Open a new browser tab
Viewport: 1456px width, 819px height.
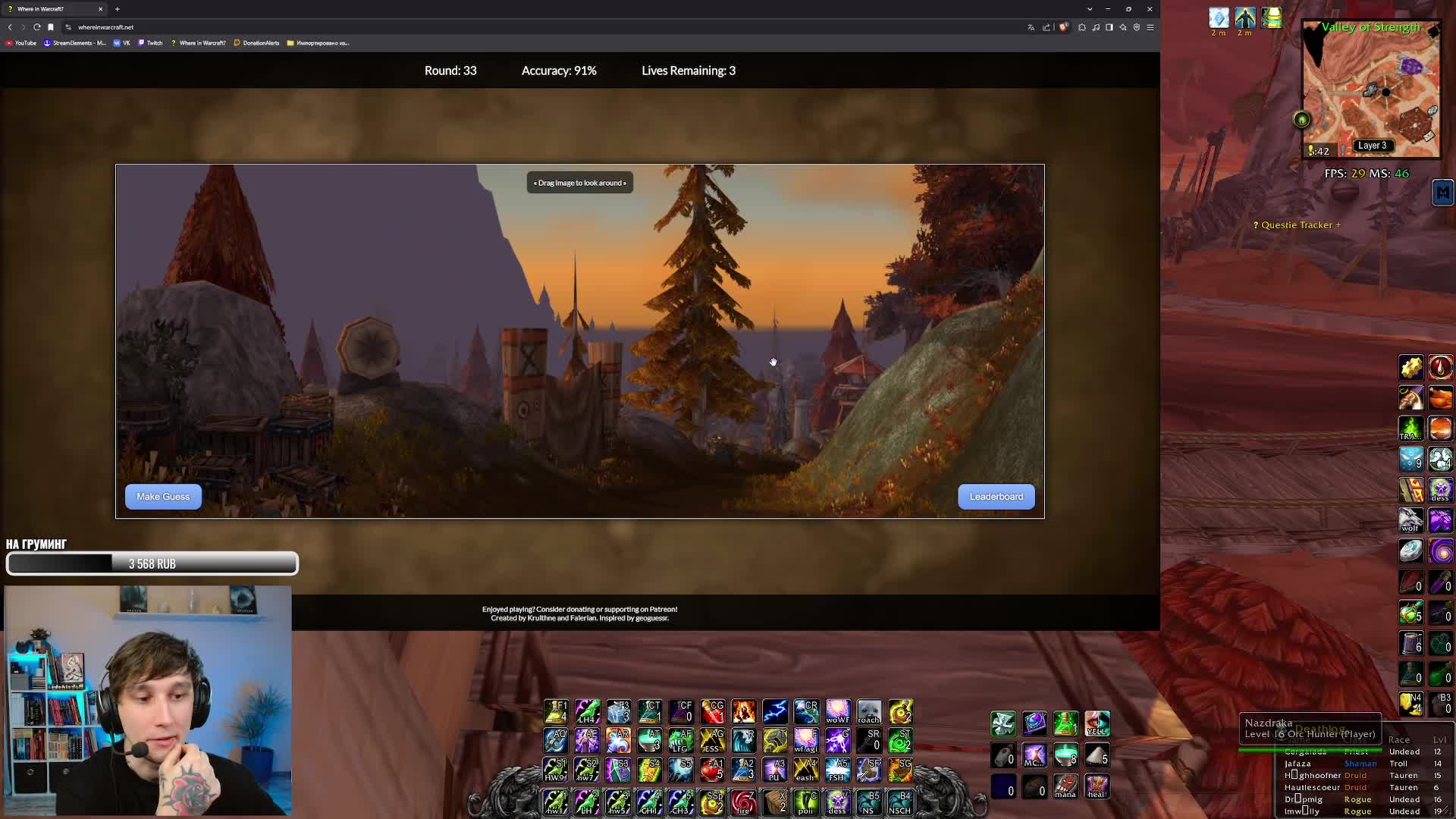[118, 9]
